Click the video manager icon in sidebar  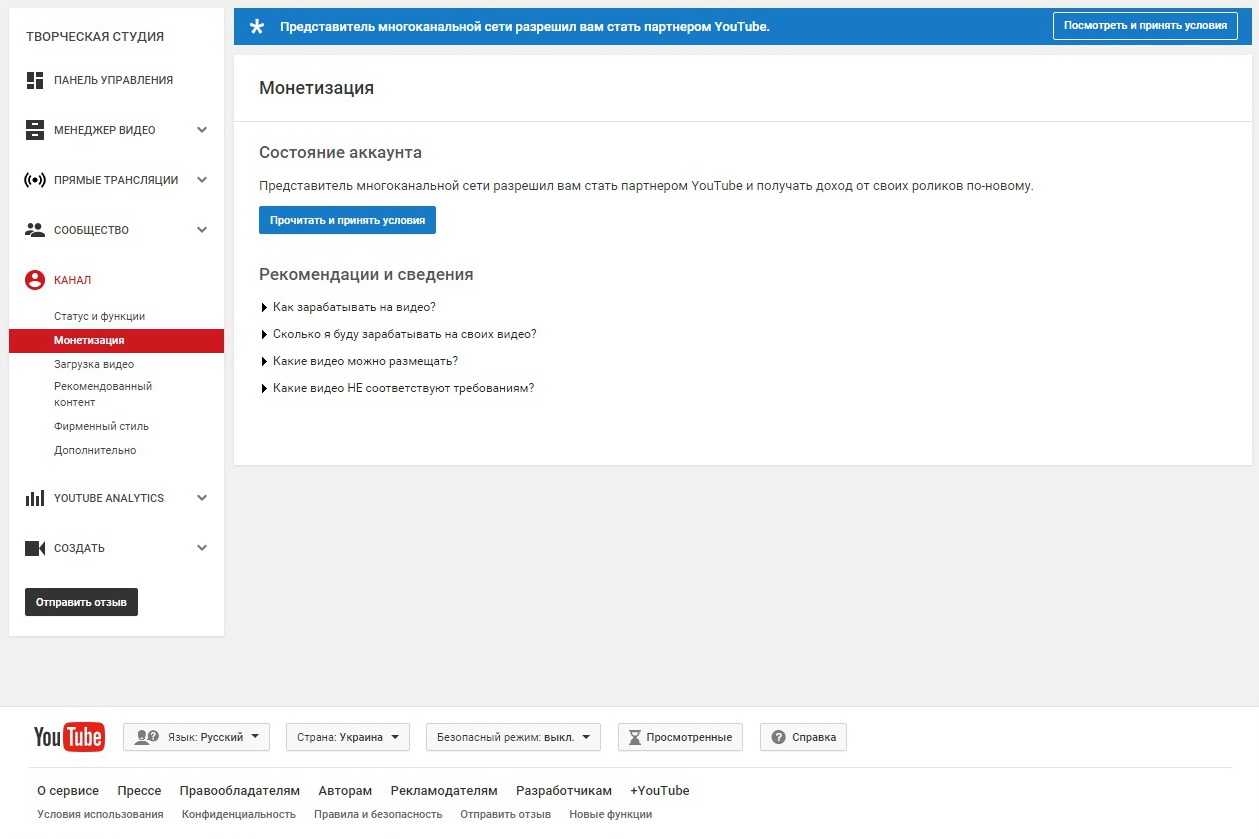[35, 130]
